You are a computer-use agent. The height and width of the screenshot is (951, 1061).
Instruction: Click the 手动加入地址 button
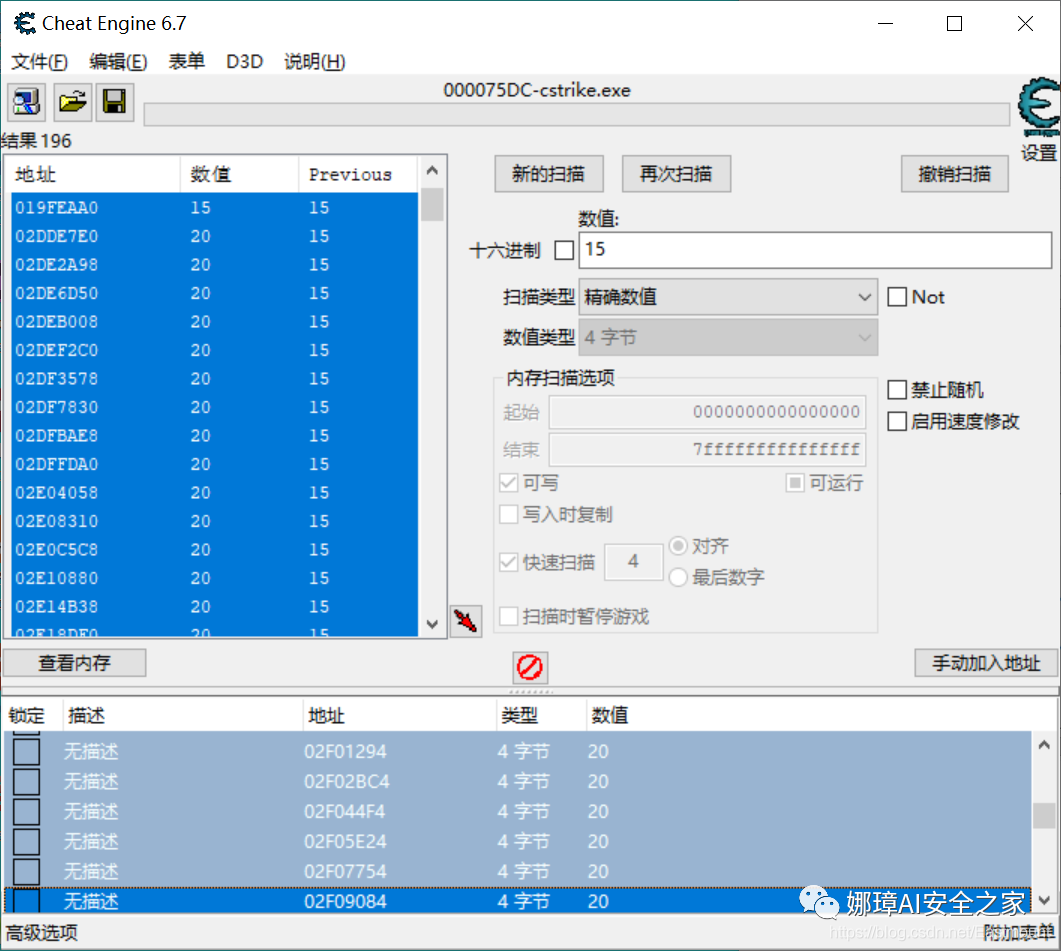click(x=986, y=663)
